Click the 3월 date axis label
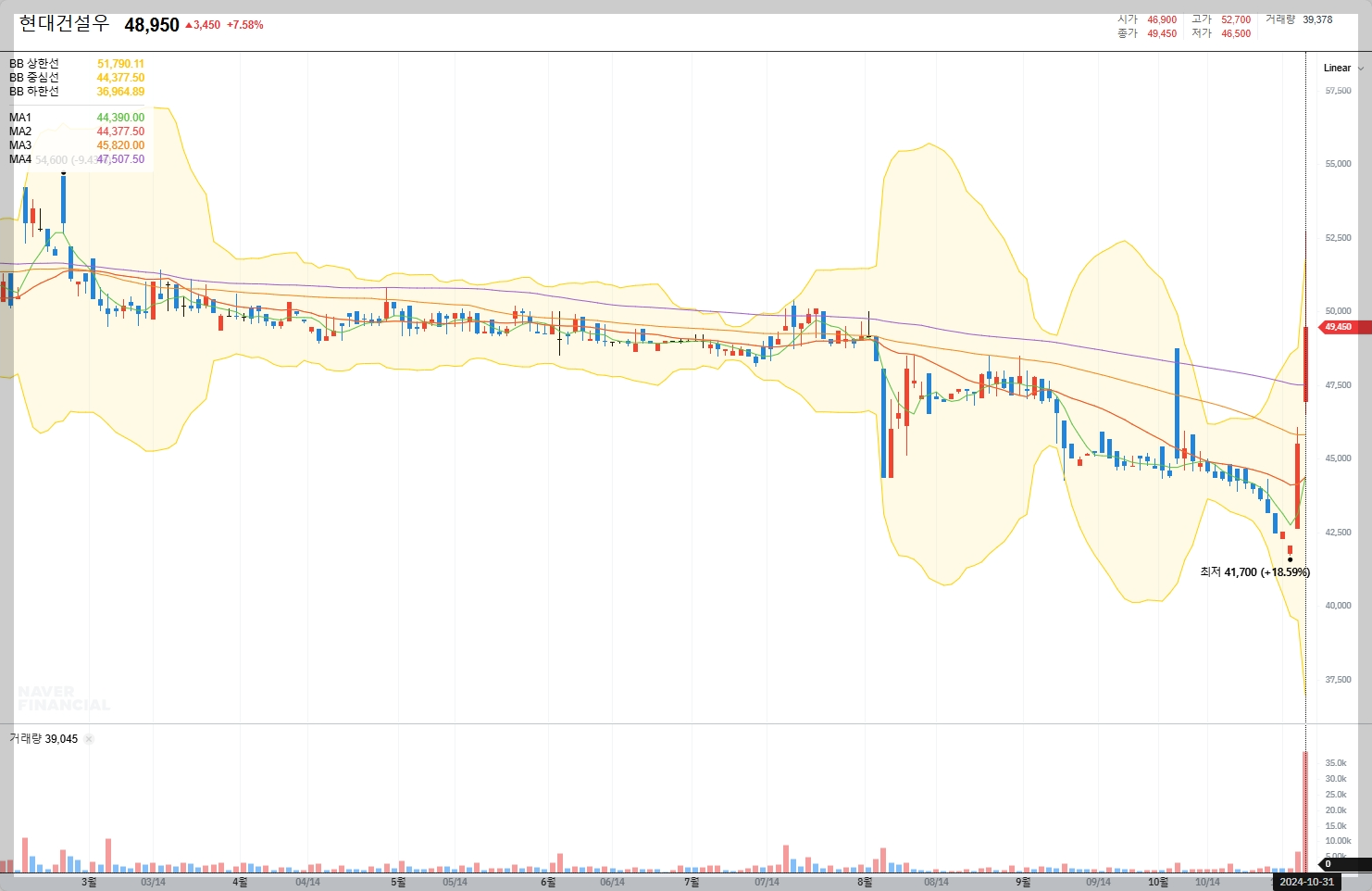The width and height of the screenshot is (1372, 891). click(88, 882)
